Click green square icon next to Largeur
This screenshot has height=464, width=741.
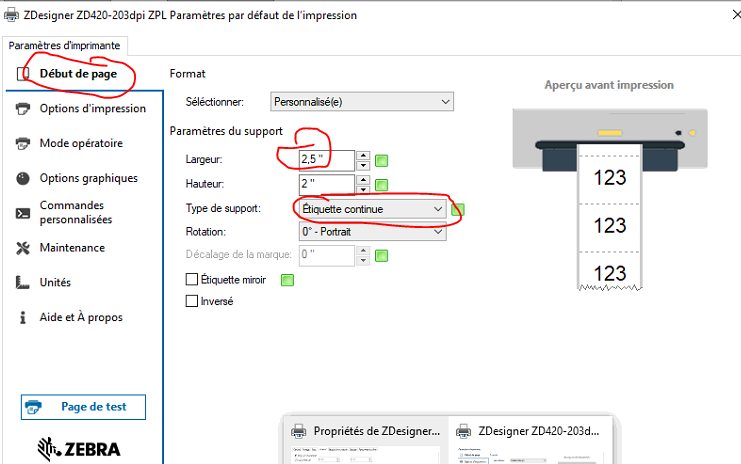[x=381, y=160]
